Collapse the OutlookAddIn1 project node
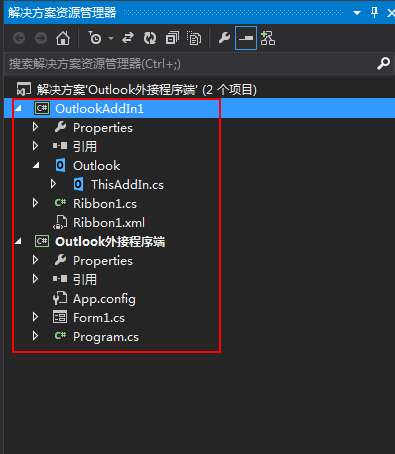 pos(18,108)
